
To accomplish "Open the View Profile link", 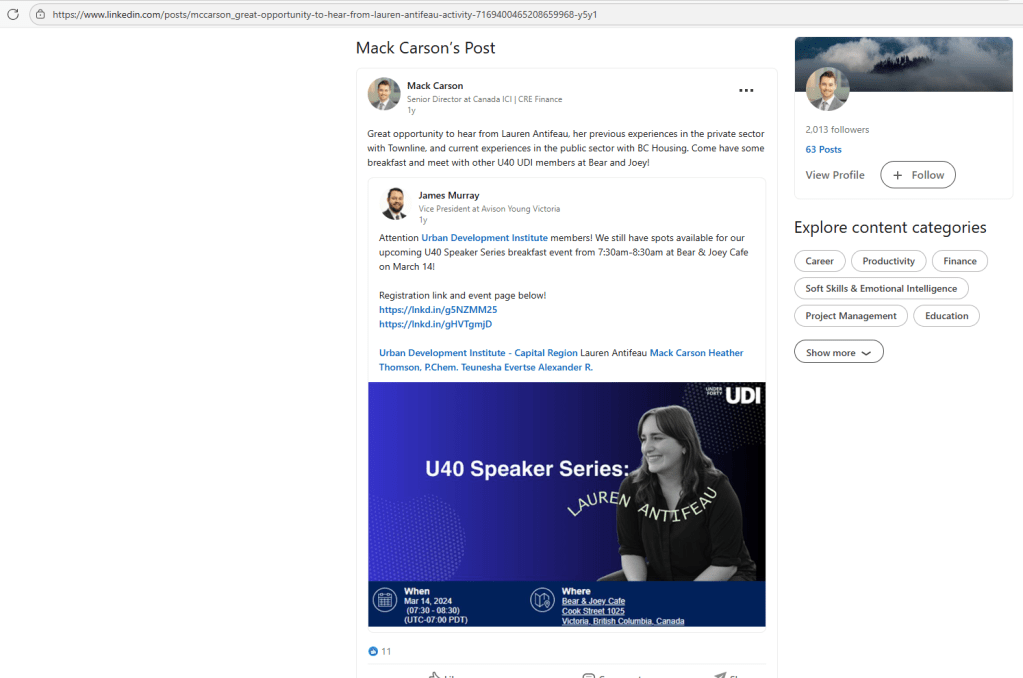I will [x=834, y=175].
